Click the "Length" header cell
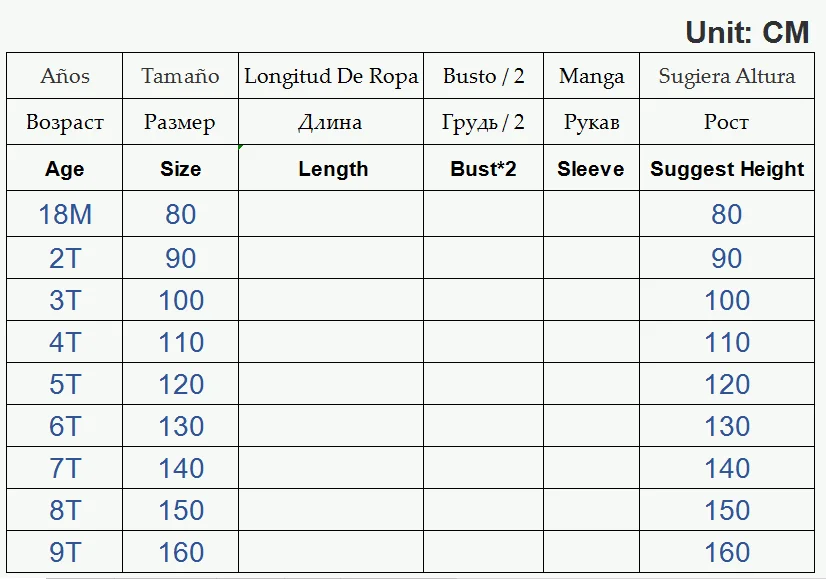826x579 pixels. 332,169
